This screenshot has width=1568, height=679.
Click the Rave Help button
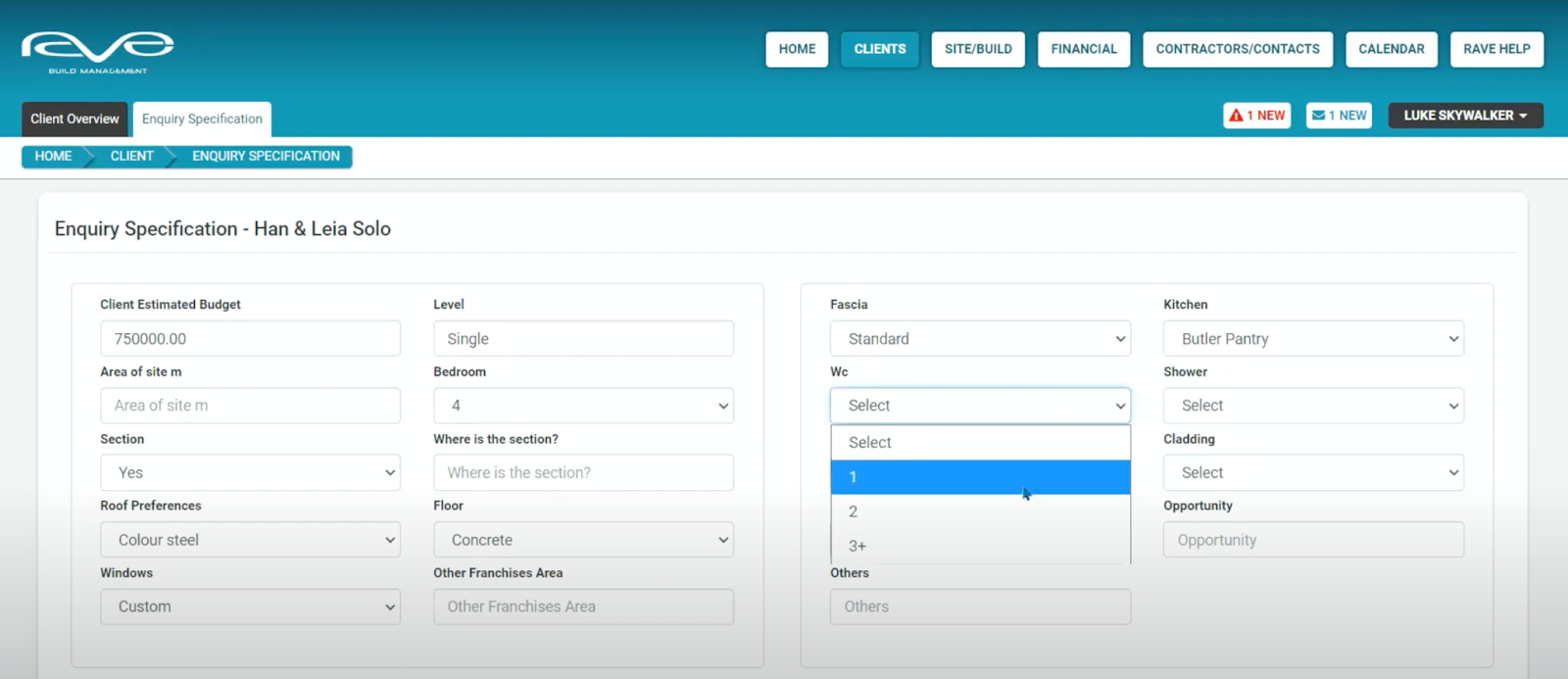[1495, 49]
